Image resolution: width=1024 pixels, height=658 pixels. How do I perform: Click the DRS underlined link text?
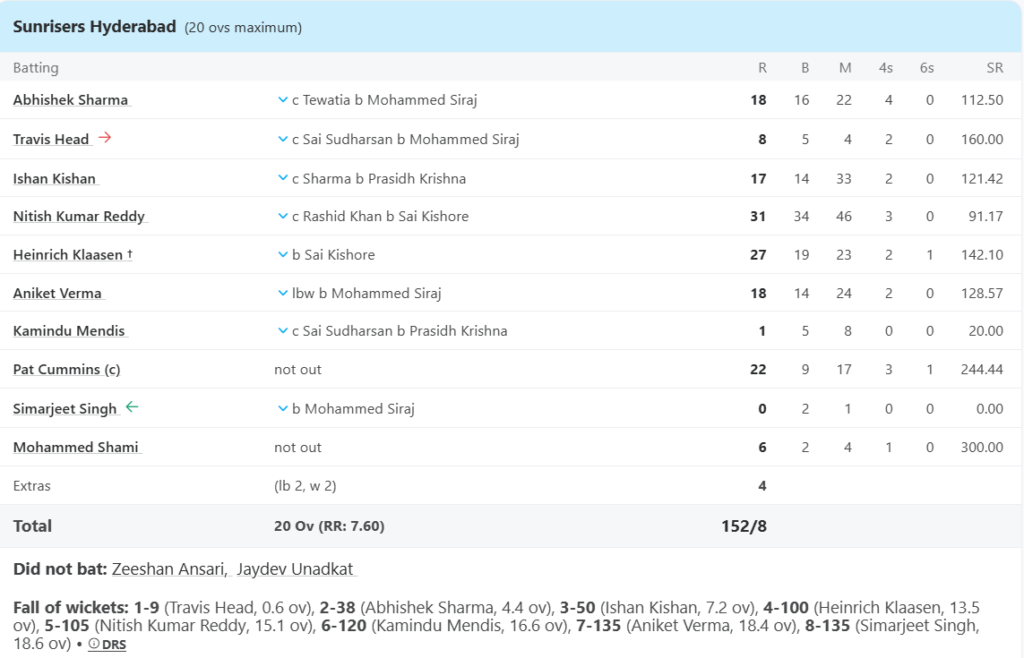(x=113, y=644)
